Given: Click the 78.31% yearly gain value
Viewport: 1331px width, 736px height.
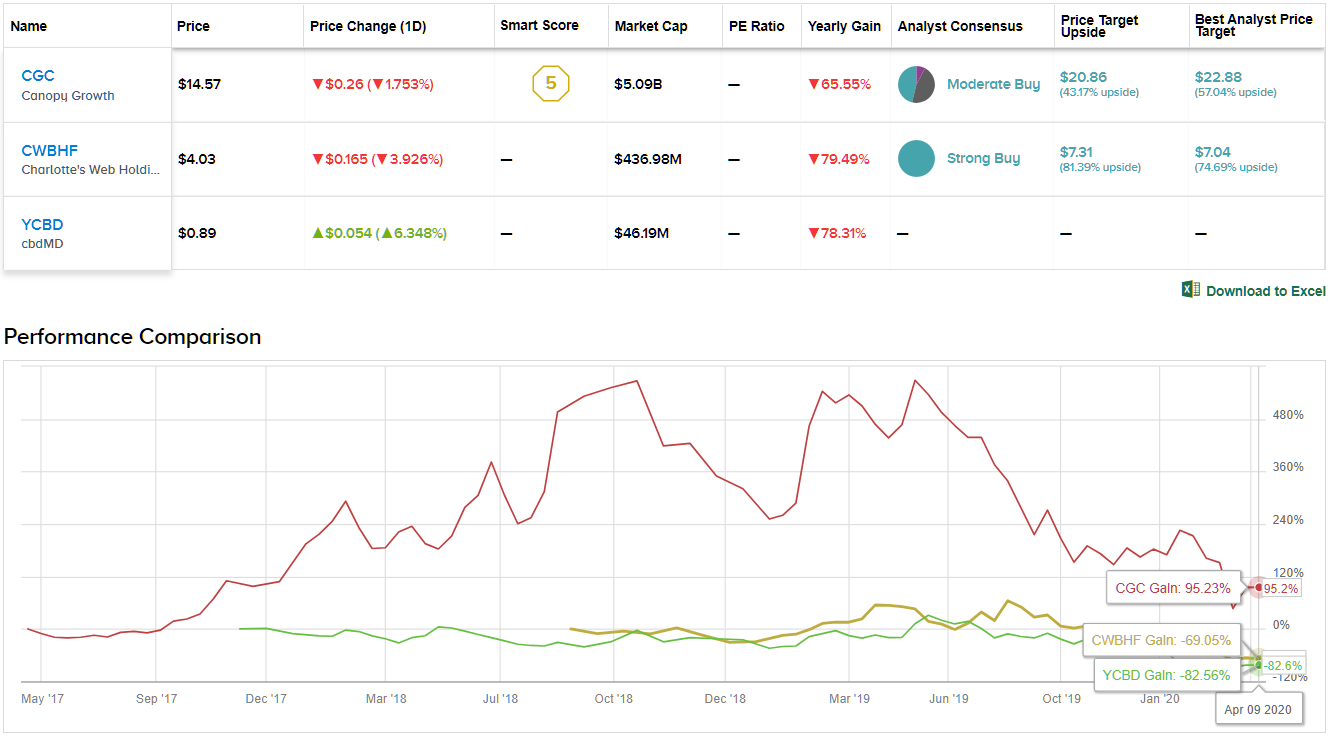Looking at the screenshot, I should pos(837,233).
